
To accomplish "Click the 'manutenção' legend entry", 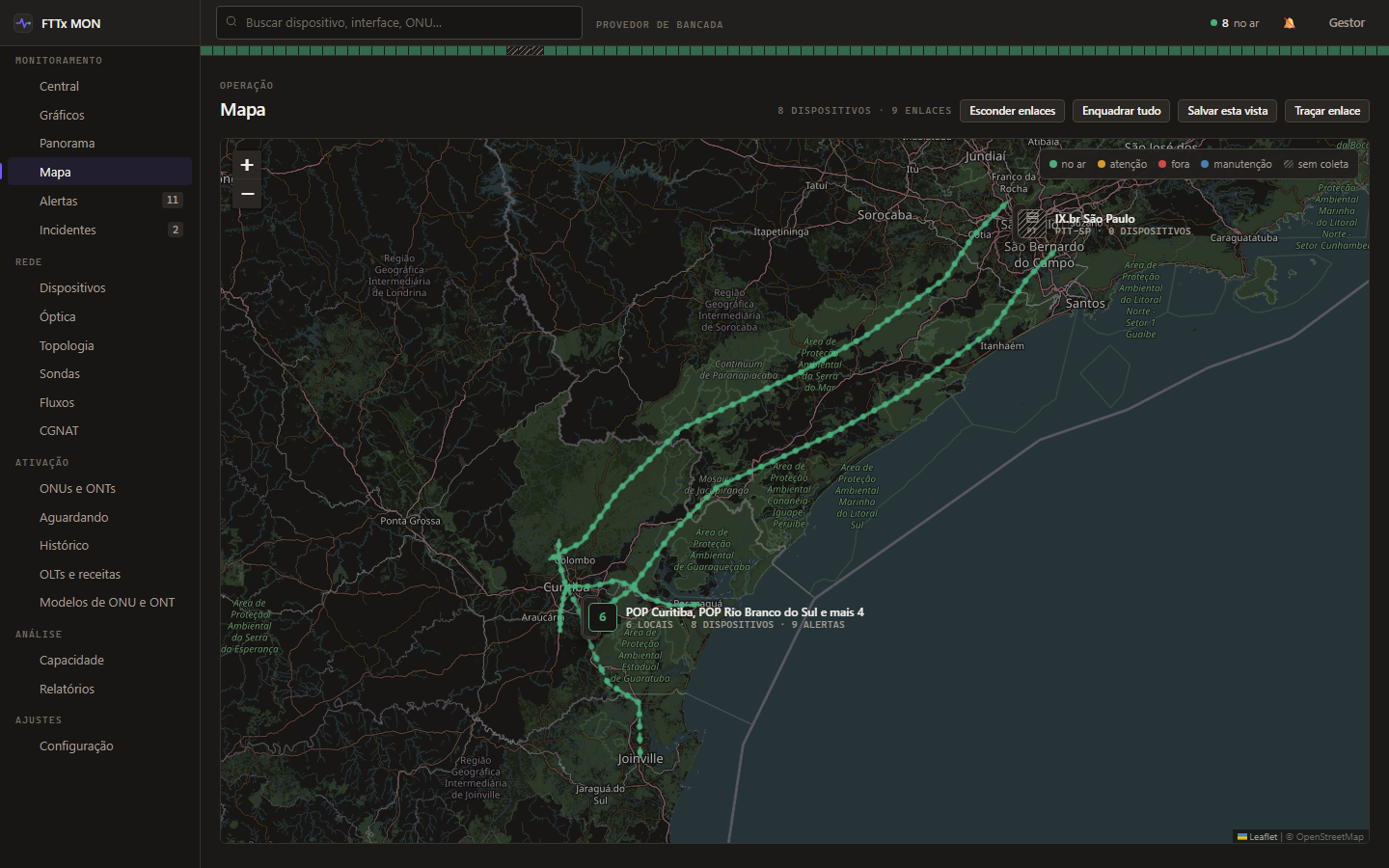I will (1236, 164).
